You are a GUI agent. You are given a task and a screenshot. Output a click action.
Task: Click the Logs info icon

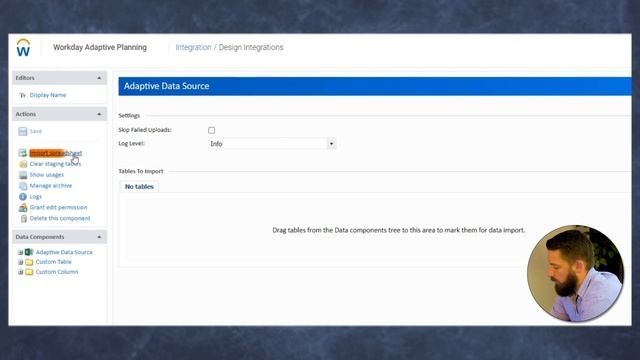[x=23, y=197]
